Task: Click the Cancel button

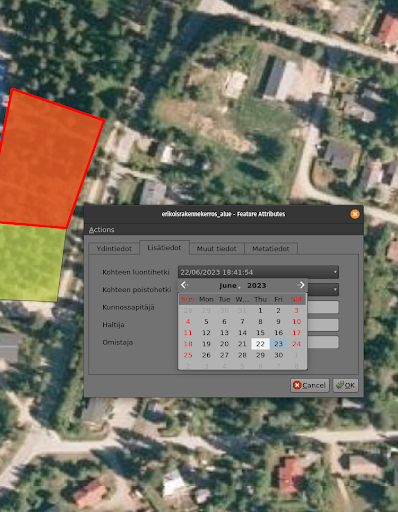Action: 310,385
